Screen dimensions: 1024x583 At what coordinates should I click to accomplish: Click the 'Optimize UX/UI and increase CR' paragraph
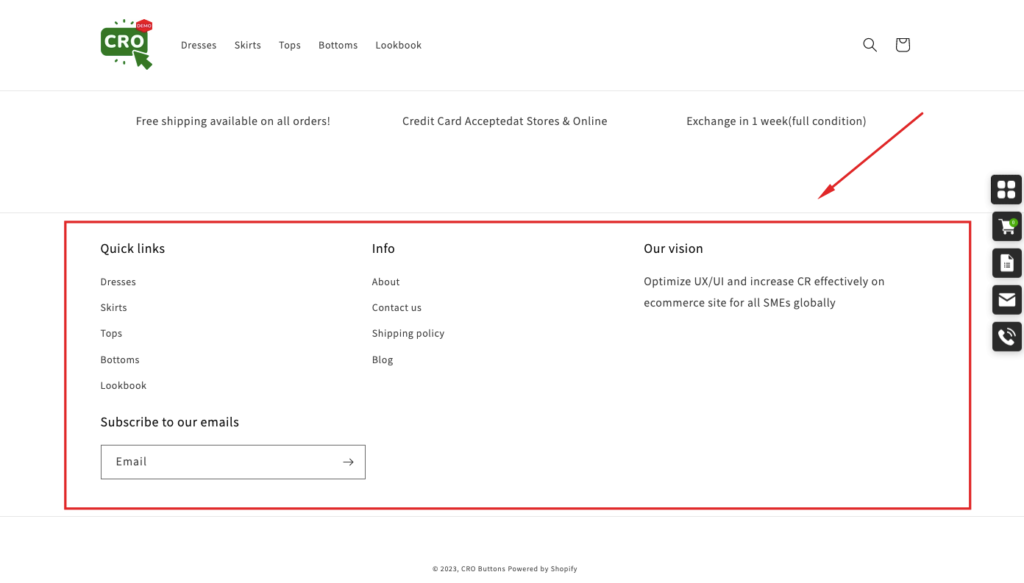(x=764, y=292)
